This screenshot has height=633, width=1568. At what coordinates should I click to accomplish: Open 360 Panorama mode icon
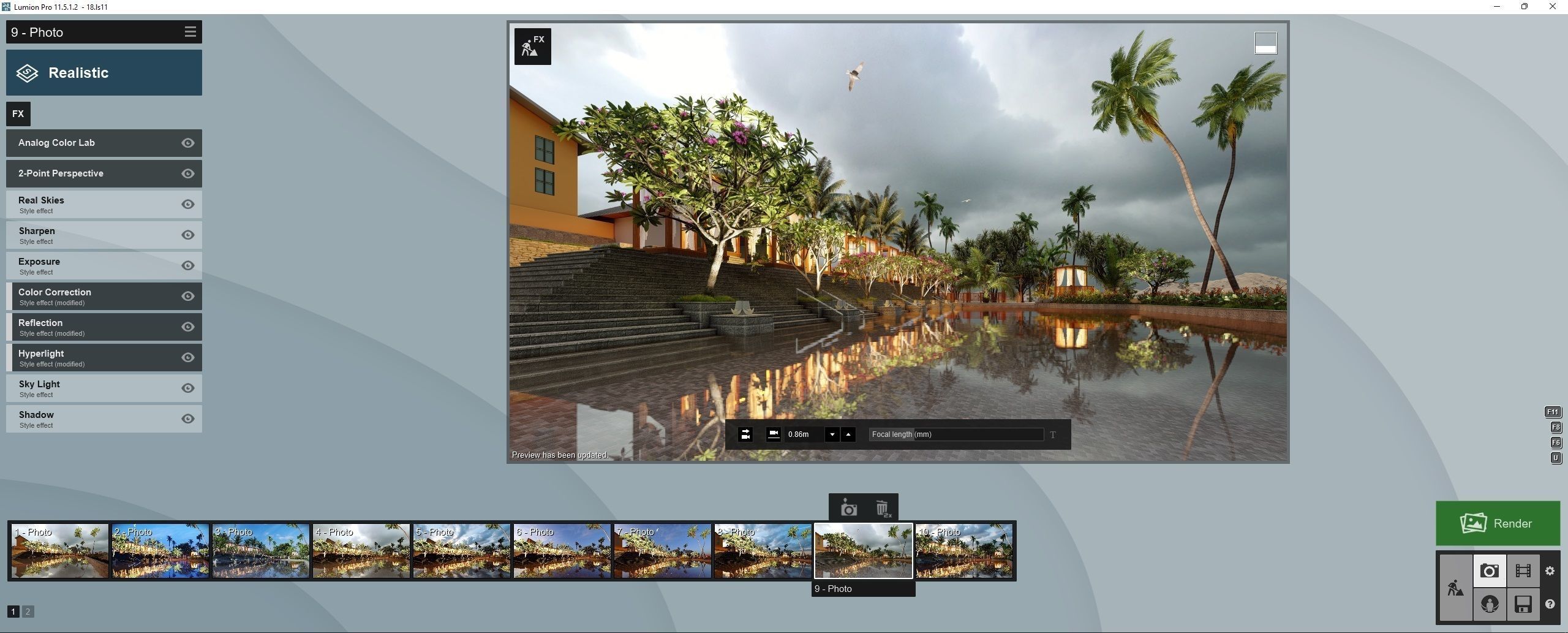coord(1490,605)
